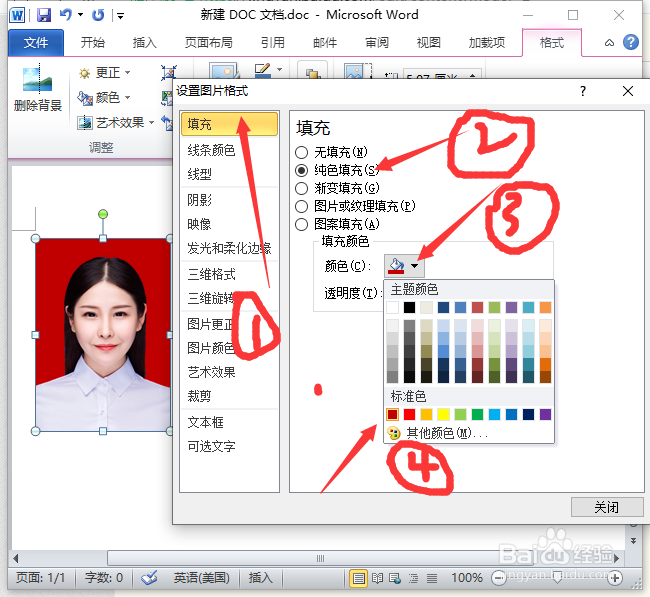Click the 颜色 picture color icon in ribbon
Image resolution: width=650 pixels, height=597 pixels.
(85, 98)
